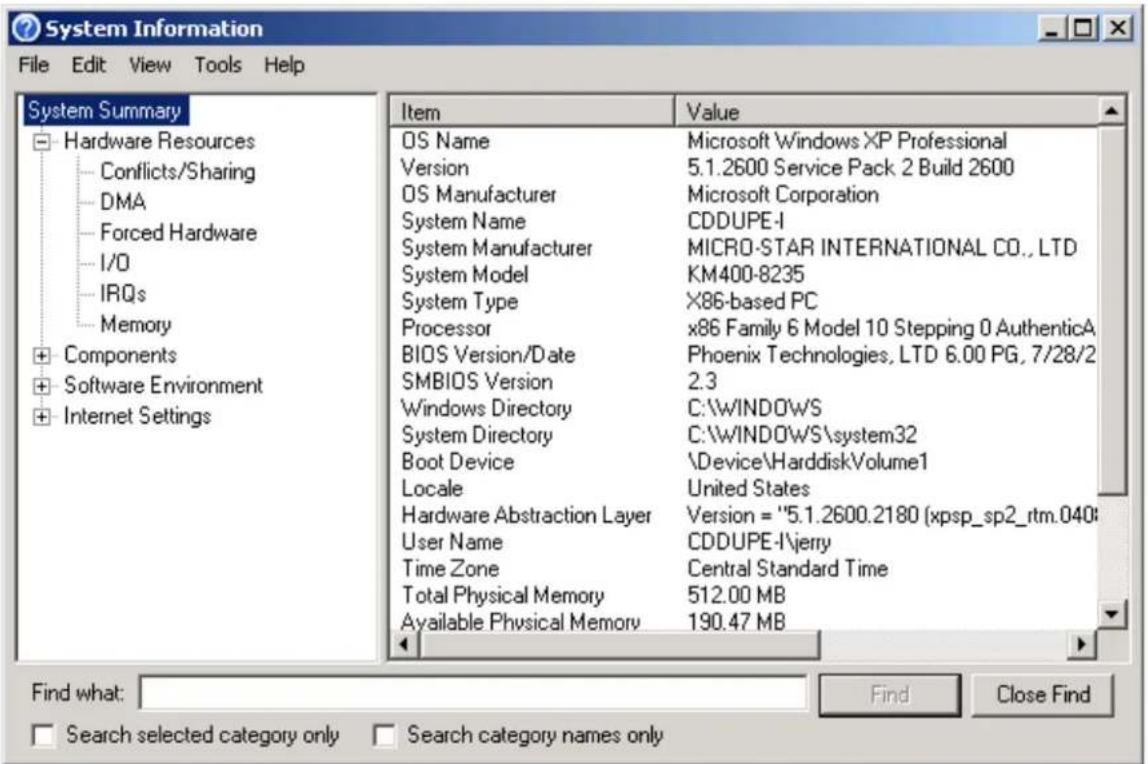Screen dimensions: 1148x764
Task: Open the File menu
Action: coord(34,65)
